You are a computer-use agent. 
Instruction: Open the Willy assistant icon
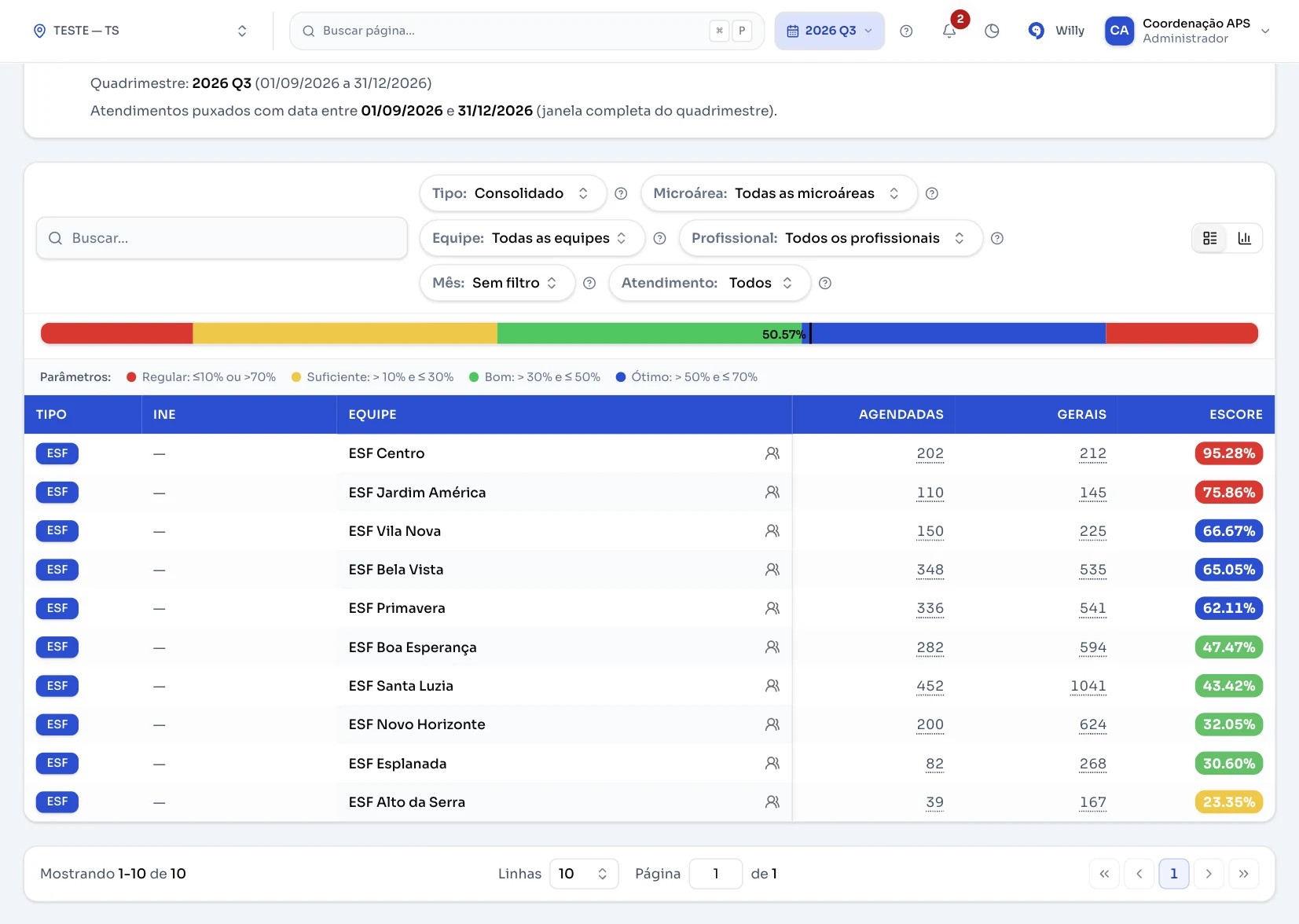click(x=1037, y=31)
